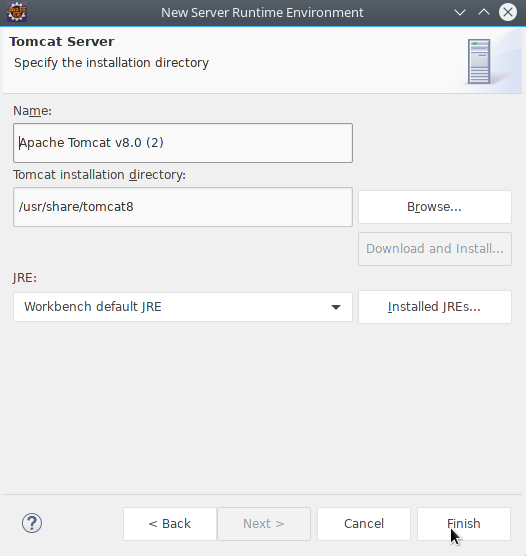
Task: Click inside the Name text field
Action: coord(183,143)
